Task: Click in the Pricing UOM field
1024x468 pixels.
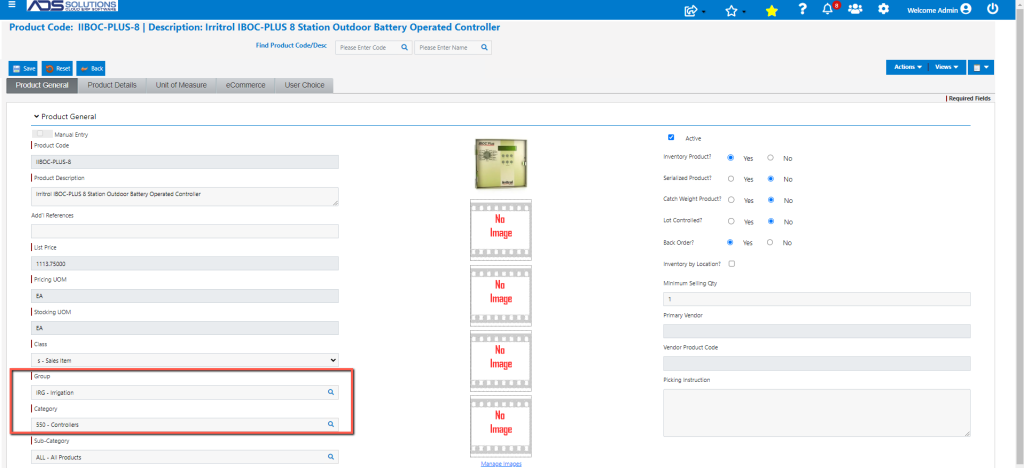Action: pyautogui.click(x=185, y=296)
